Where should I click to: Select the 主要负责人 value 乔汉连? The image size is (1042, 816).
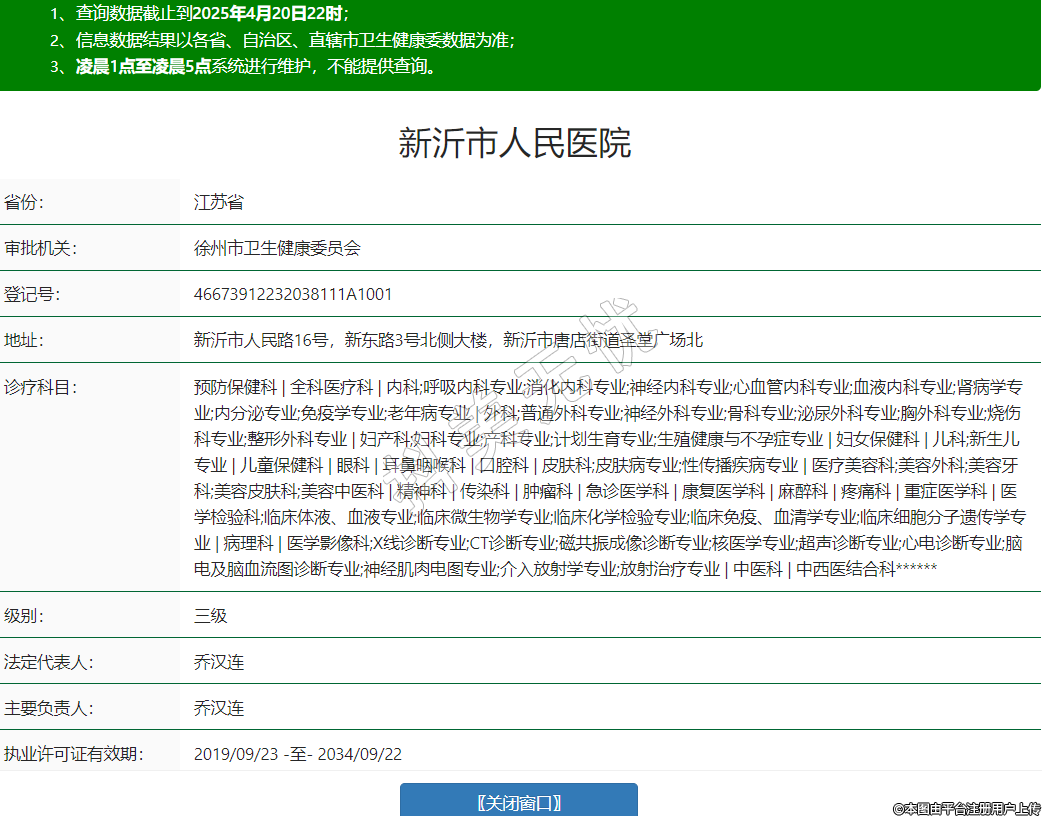pyautogui.click(x=219, y=708)
